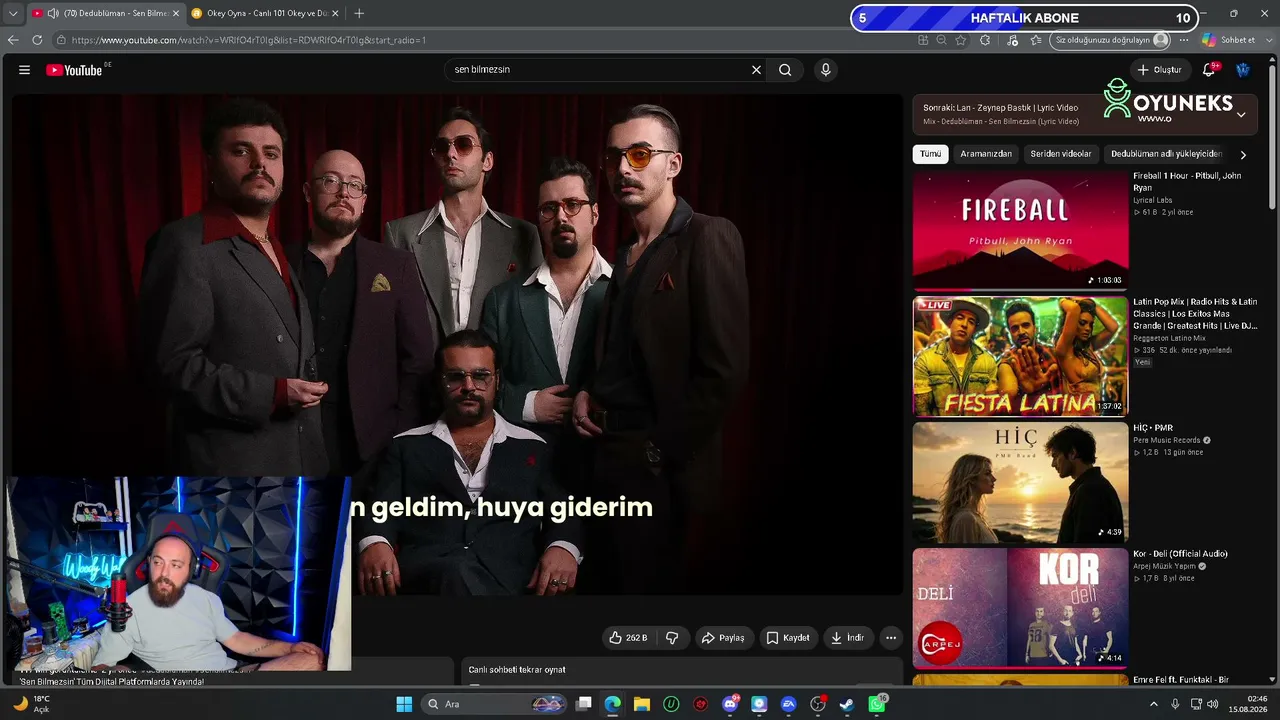This screenshot has width=1280, height=720.
Task: Mute the YouTube tab audio icon
Action: pyautogui.click(x=52, y=14)
